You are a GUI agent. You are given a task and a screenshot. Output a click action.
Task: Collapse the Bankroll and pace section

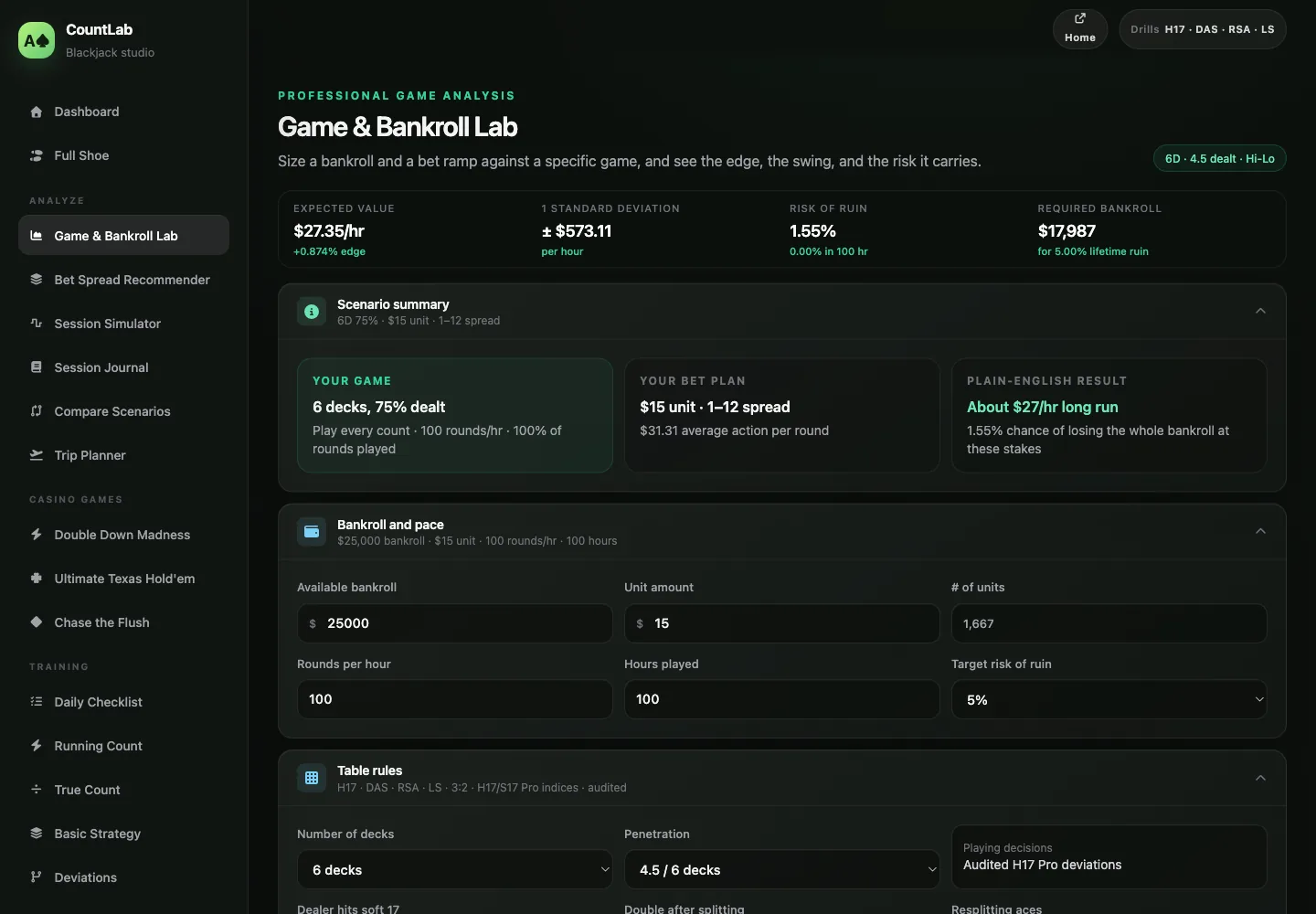(1260, 532)
